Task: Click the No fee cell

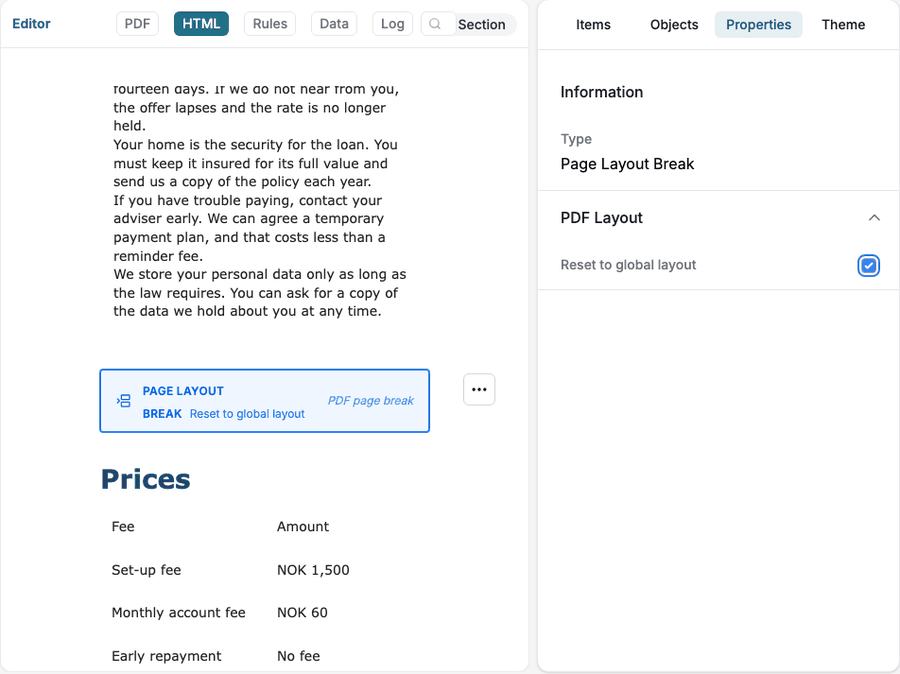Action: point(298,656)
